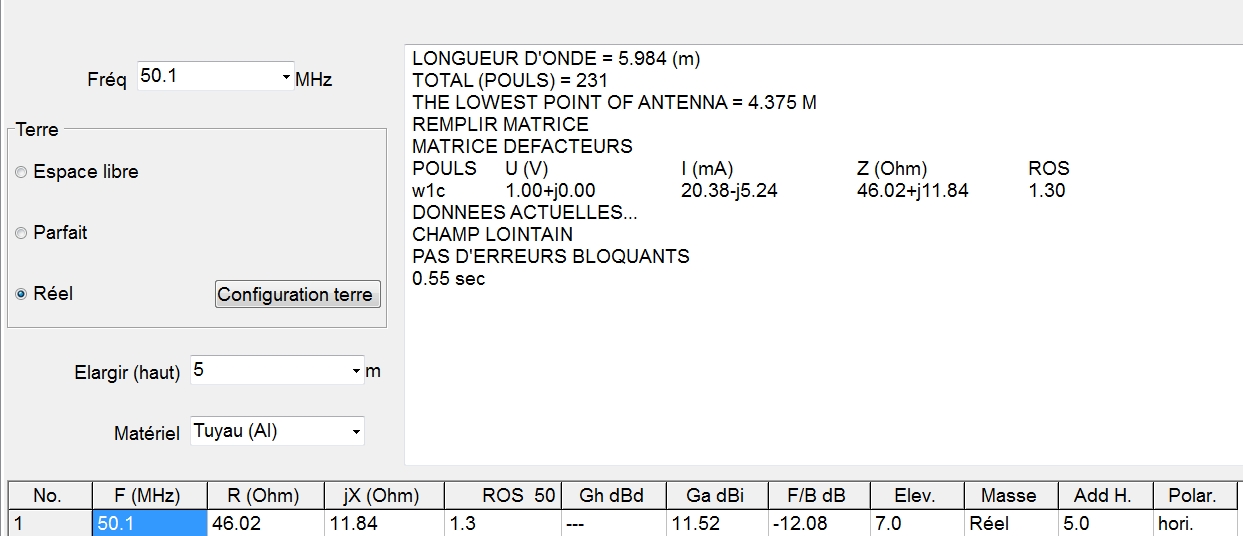Click the jX (Ohm) column header
Viewport: 1243px width, 536px height.
(384, 495)
